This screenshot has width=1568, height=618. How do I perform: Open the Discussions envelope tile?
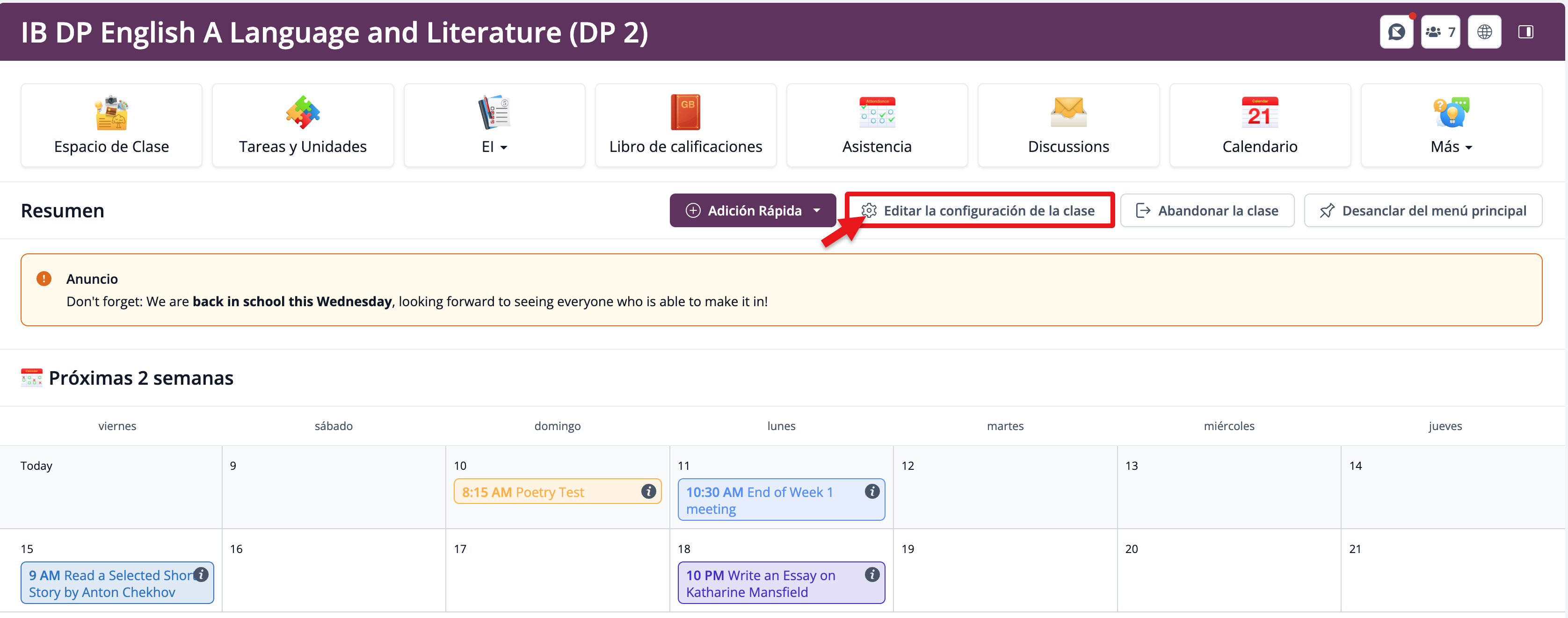[1068, 125]
